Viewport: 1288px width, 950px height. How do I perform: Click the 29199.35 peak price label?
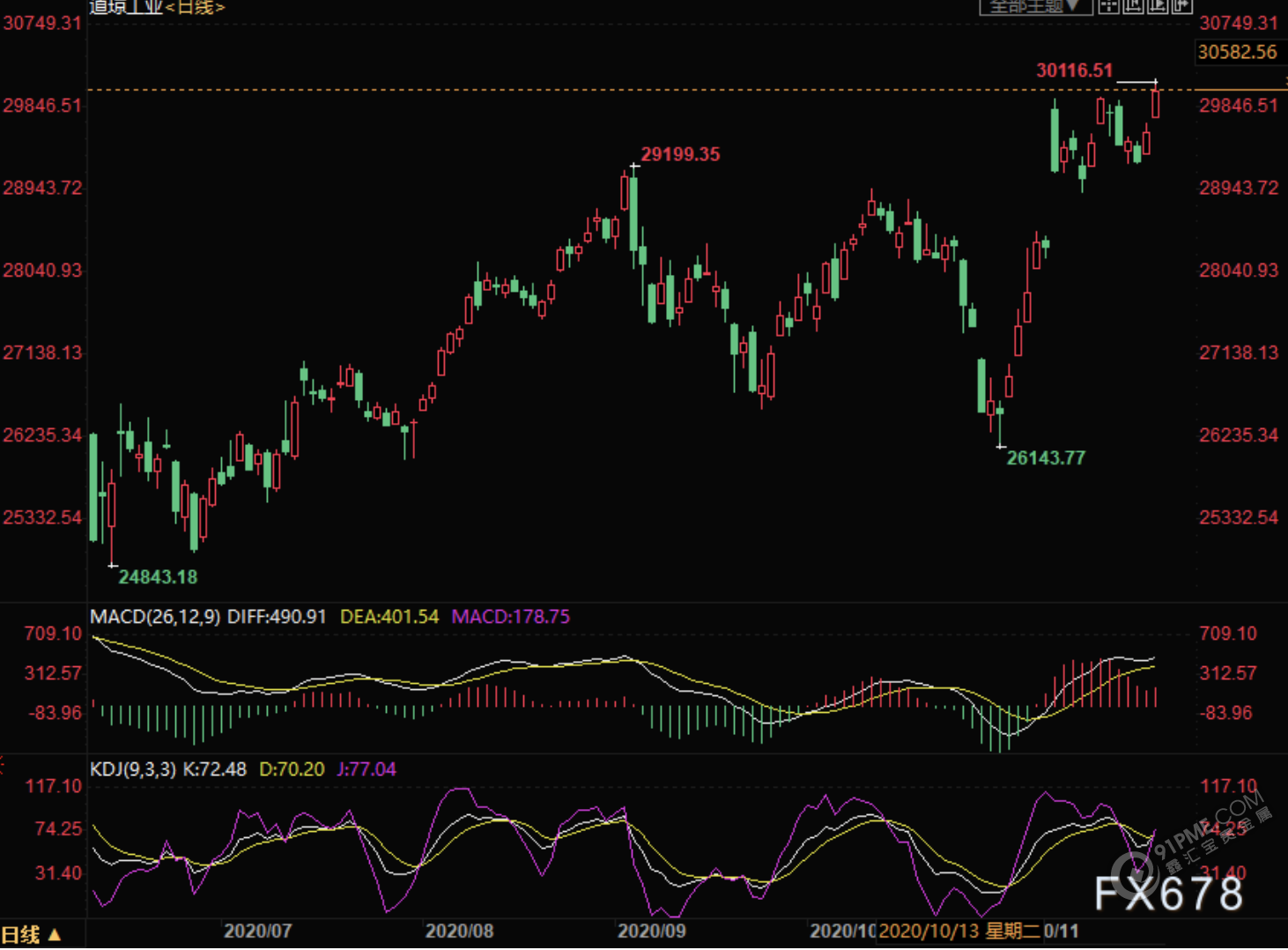680,154
